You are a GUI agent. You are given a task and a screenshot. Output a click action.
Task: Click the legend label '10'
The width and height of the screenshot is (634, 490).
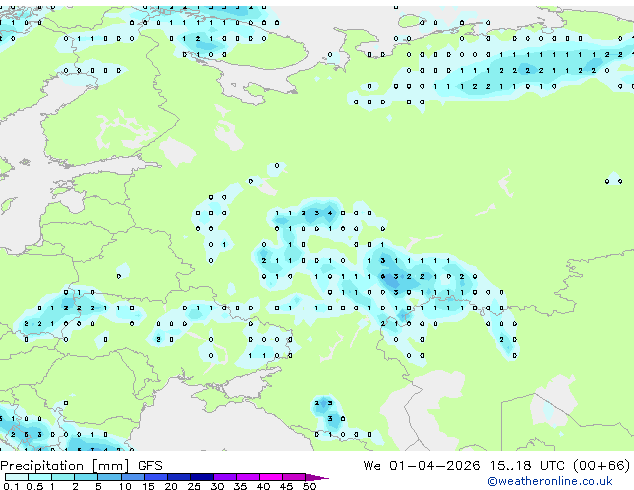125,486
